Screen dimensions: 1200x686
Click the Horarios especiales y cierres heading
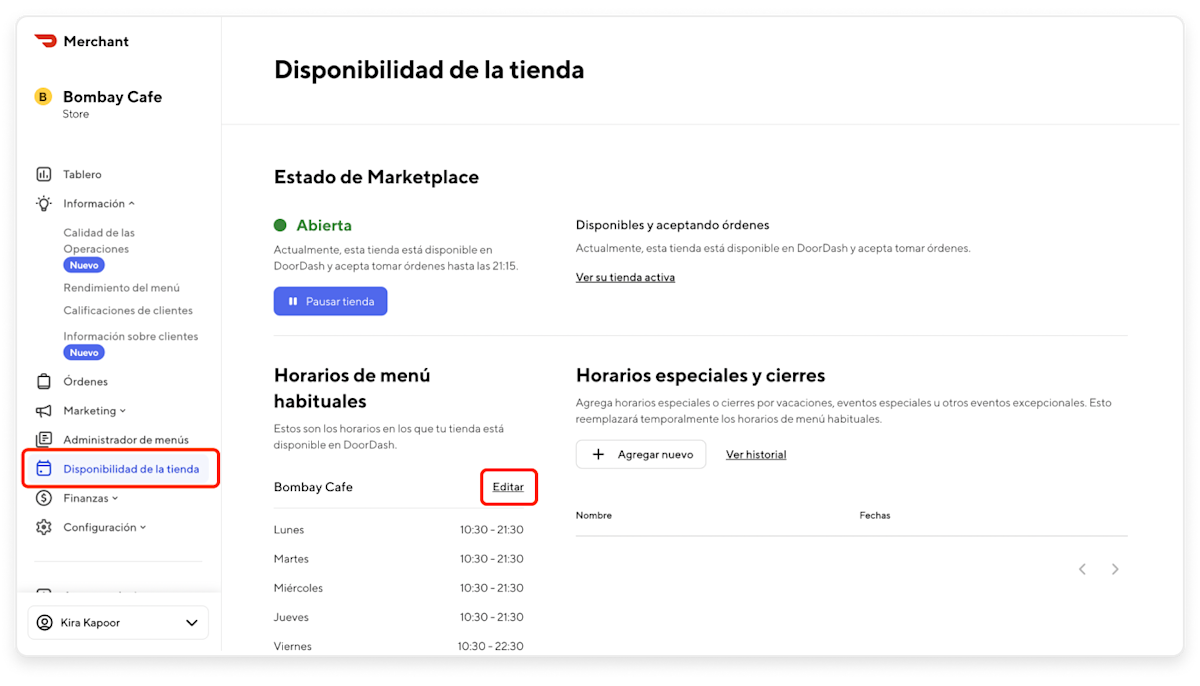tap(700, 376)
